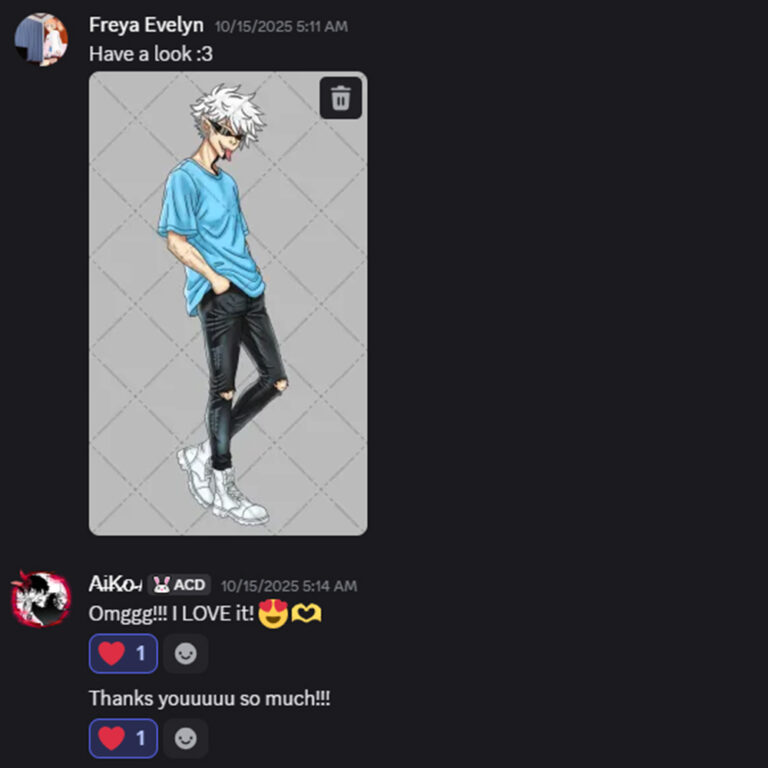Toggle heart reaction on 'Omggg!!! I LOVE it!'

coord(123,653)
